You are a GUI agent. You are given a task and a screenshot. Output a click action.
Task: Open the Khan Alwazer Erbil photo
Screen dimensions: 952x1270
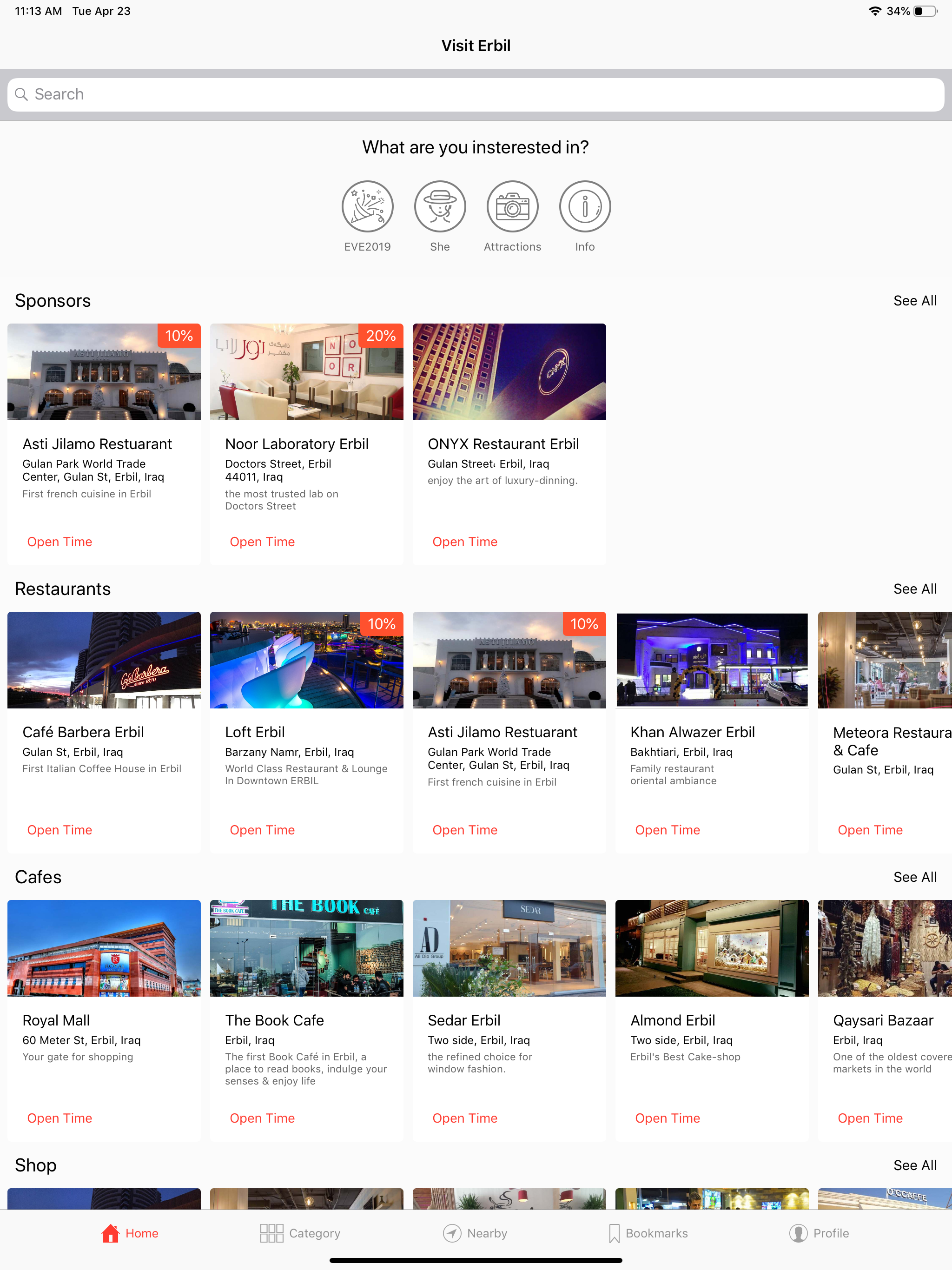pyautogui.click(x=712, y=660)
